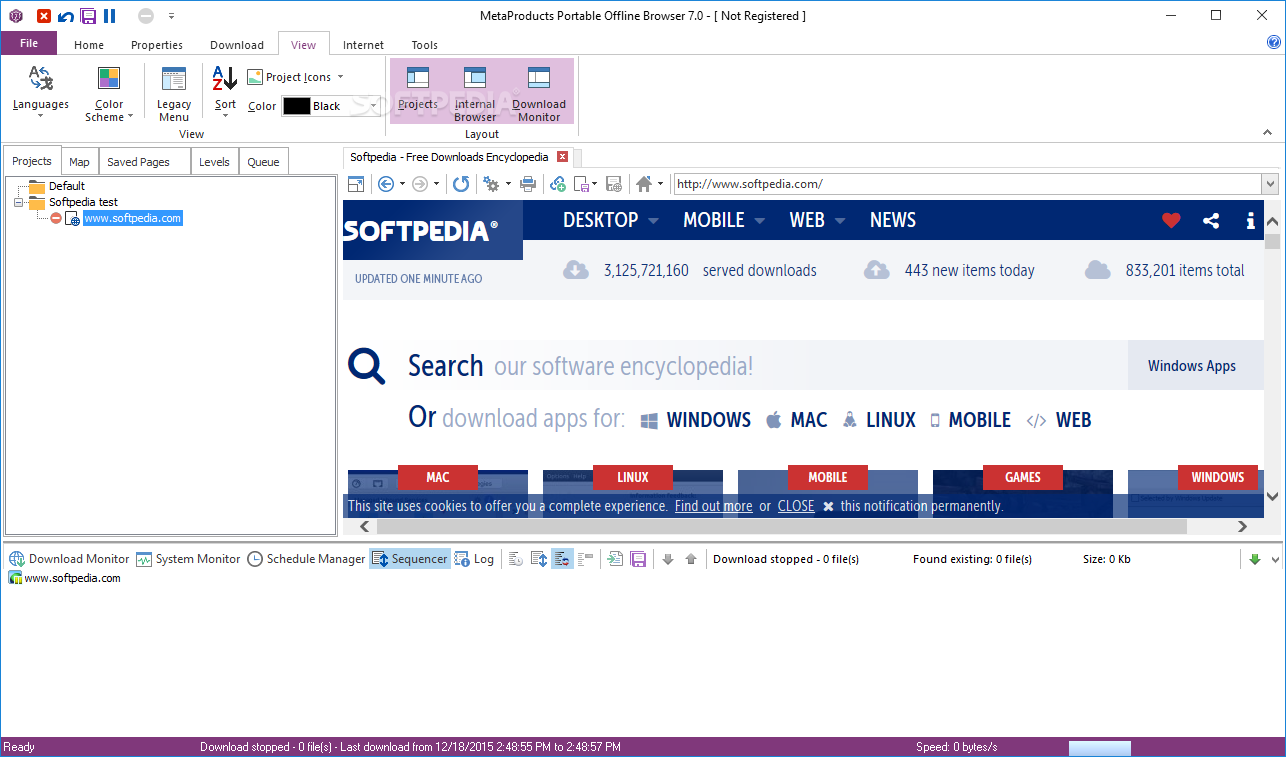Viewport: 1286px width, 757px height.
Task: Open the Schedule Manager panel tab
Action: click(x=306, y=559)
